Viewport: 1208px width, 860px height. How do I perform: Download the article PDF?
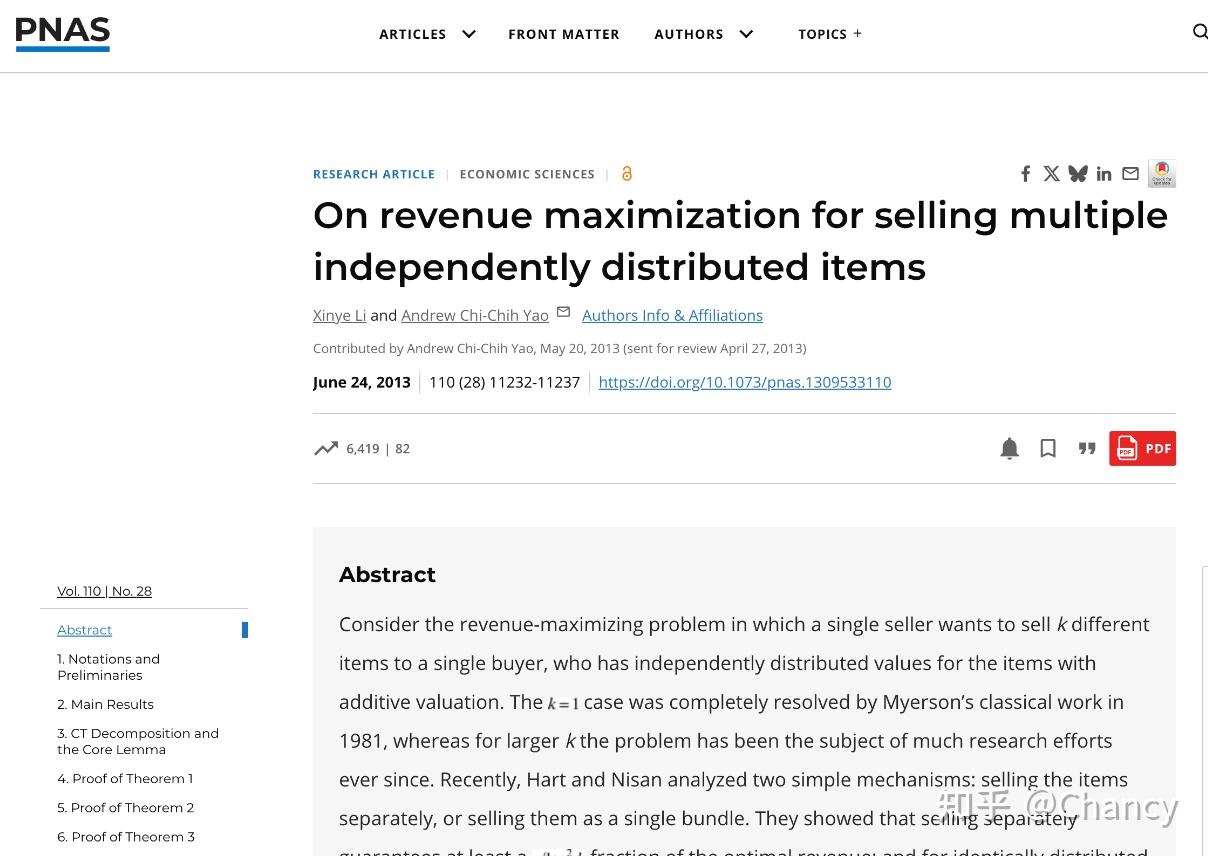1142,449
